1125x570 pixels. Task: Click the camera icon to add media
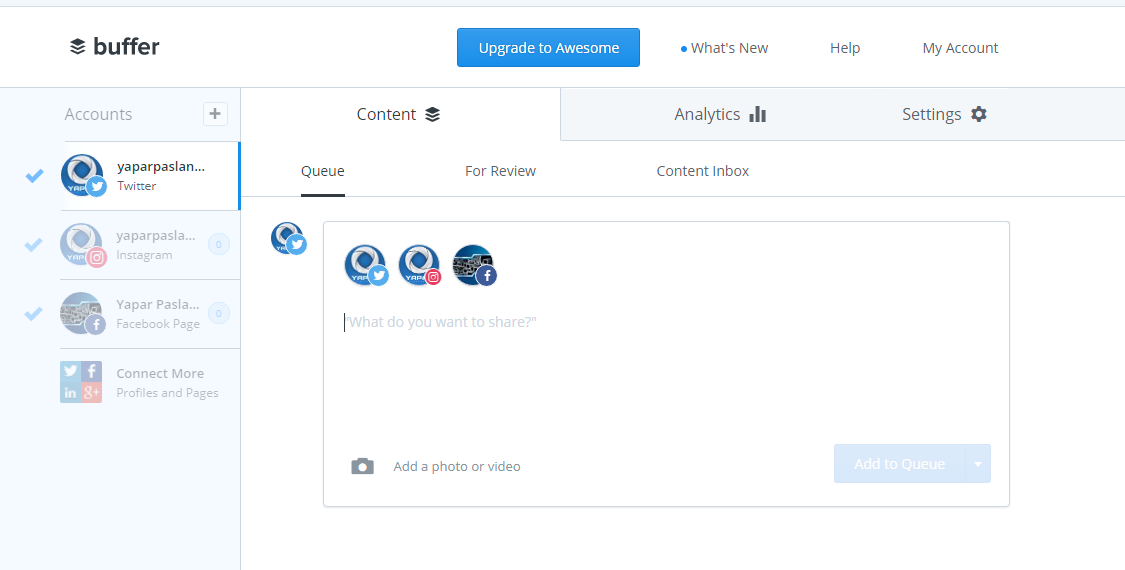362,466
